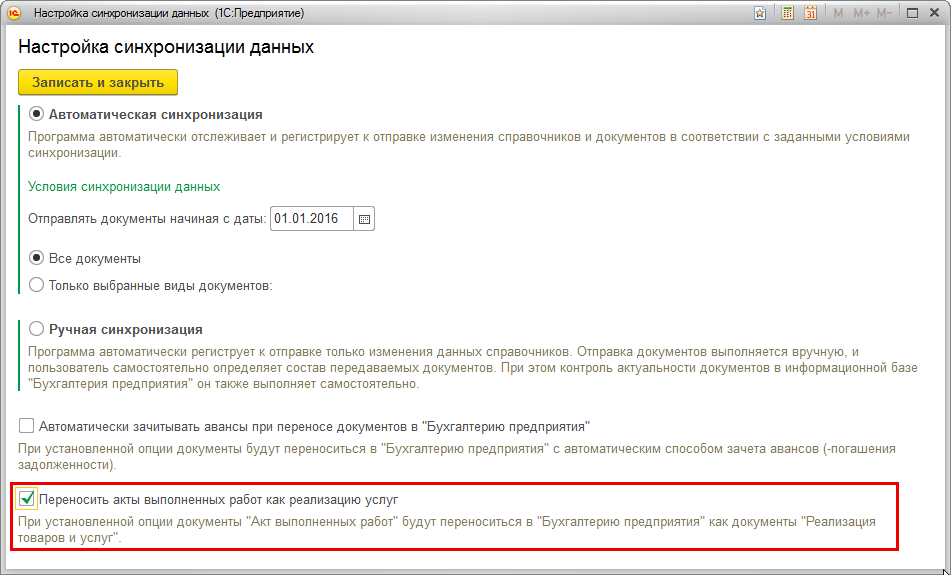
Task: Add window to favorites with star icon
Action: pyautogui.click(x=760, y=13)
